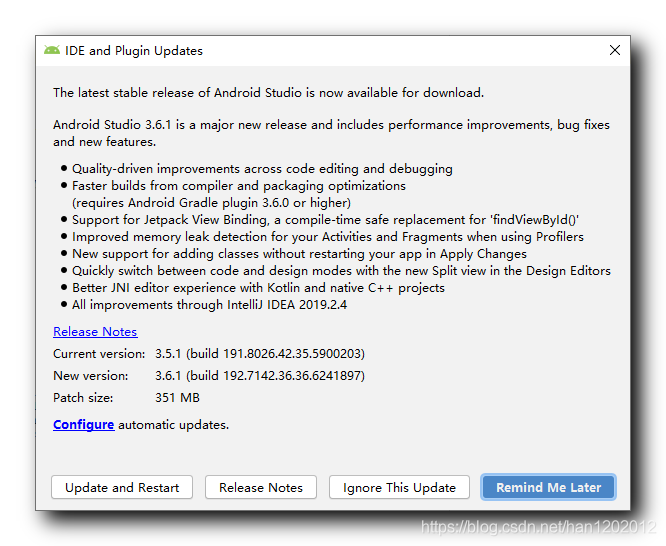Select the current version build number 191.8026.42.35.5900203
The width and height of the screenshot is (666, 546).
point(292,354)
